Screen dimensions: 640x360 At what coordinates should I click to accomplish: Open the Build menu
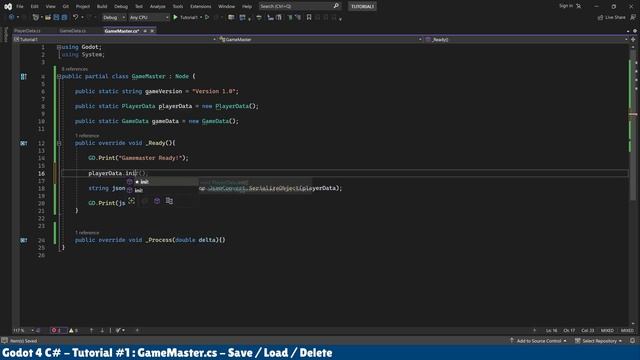[102, 7]
